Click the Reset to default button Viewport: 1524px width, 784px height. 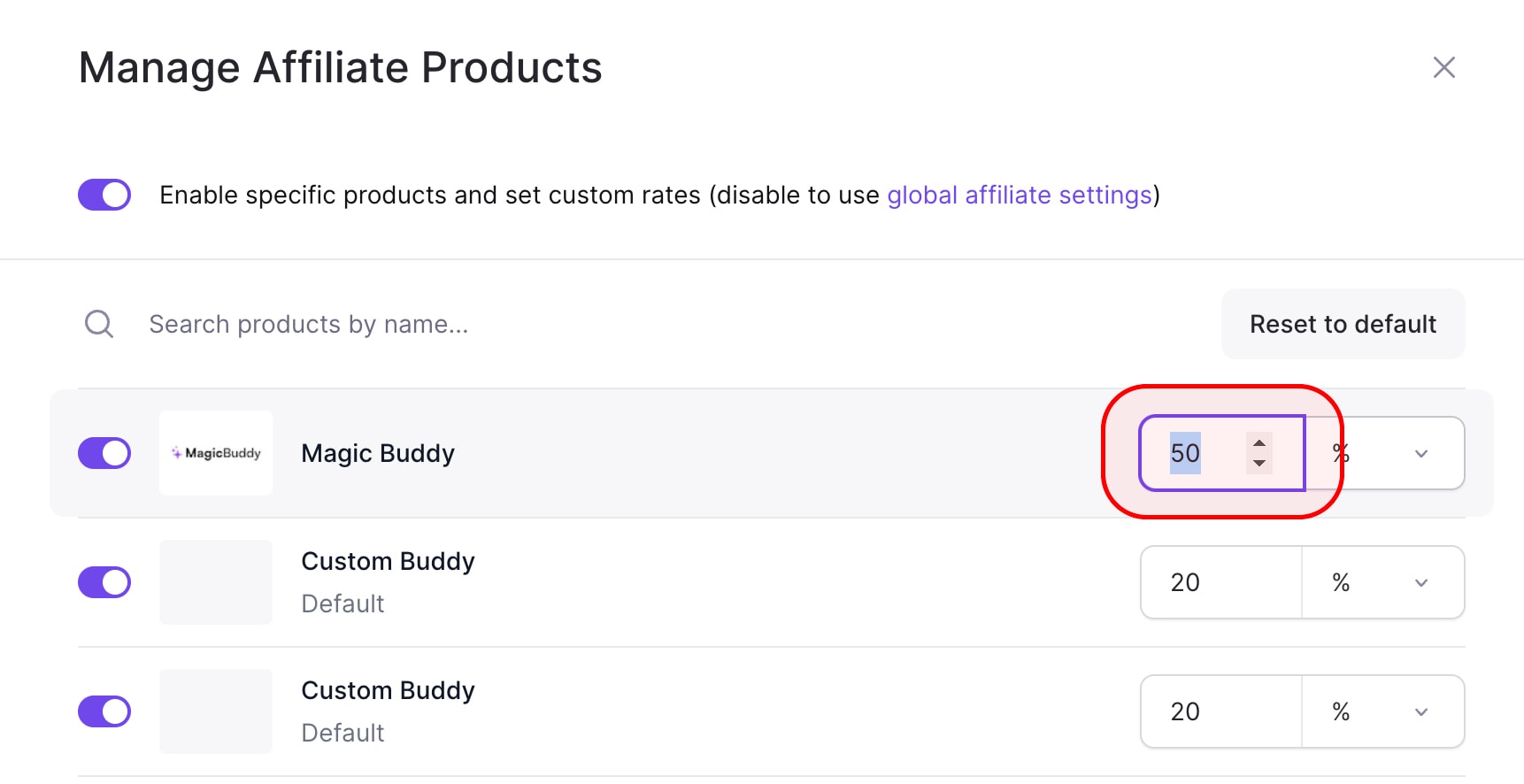pos(1342,324)
